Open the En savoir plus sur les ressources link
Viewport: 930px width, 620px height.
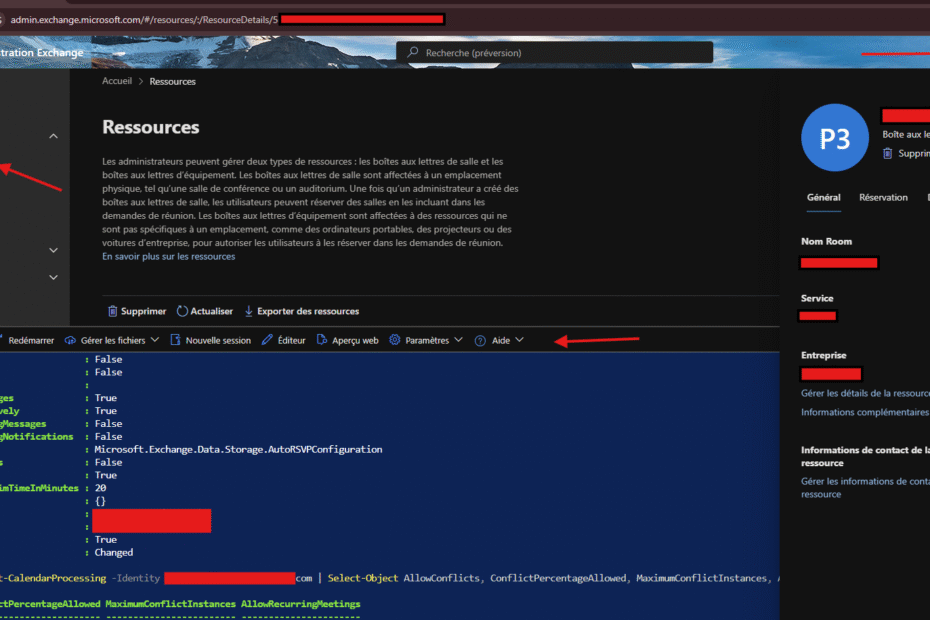168,256
